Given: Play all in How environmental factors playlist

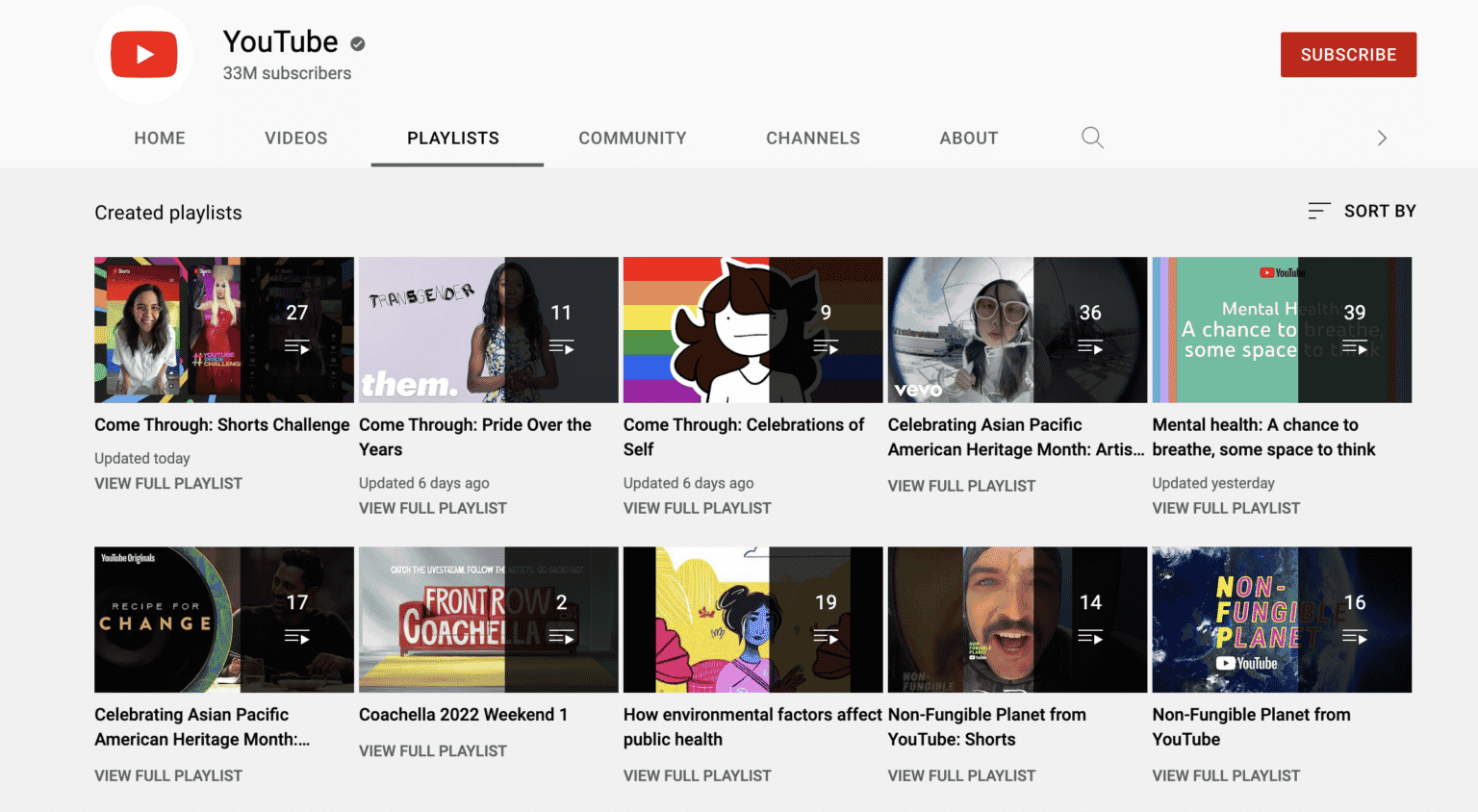Looking at the screenshot, I should click(826, 637).
